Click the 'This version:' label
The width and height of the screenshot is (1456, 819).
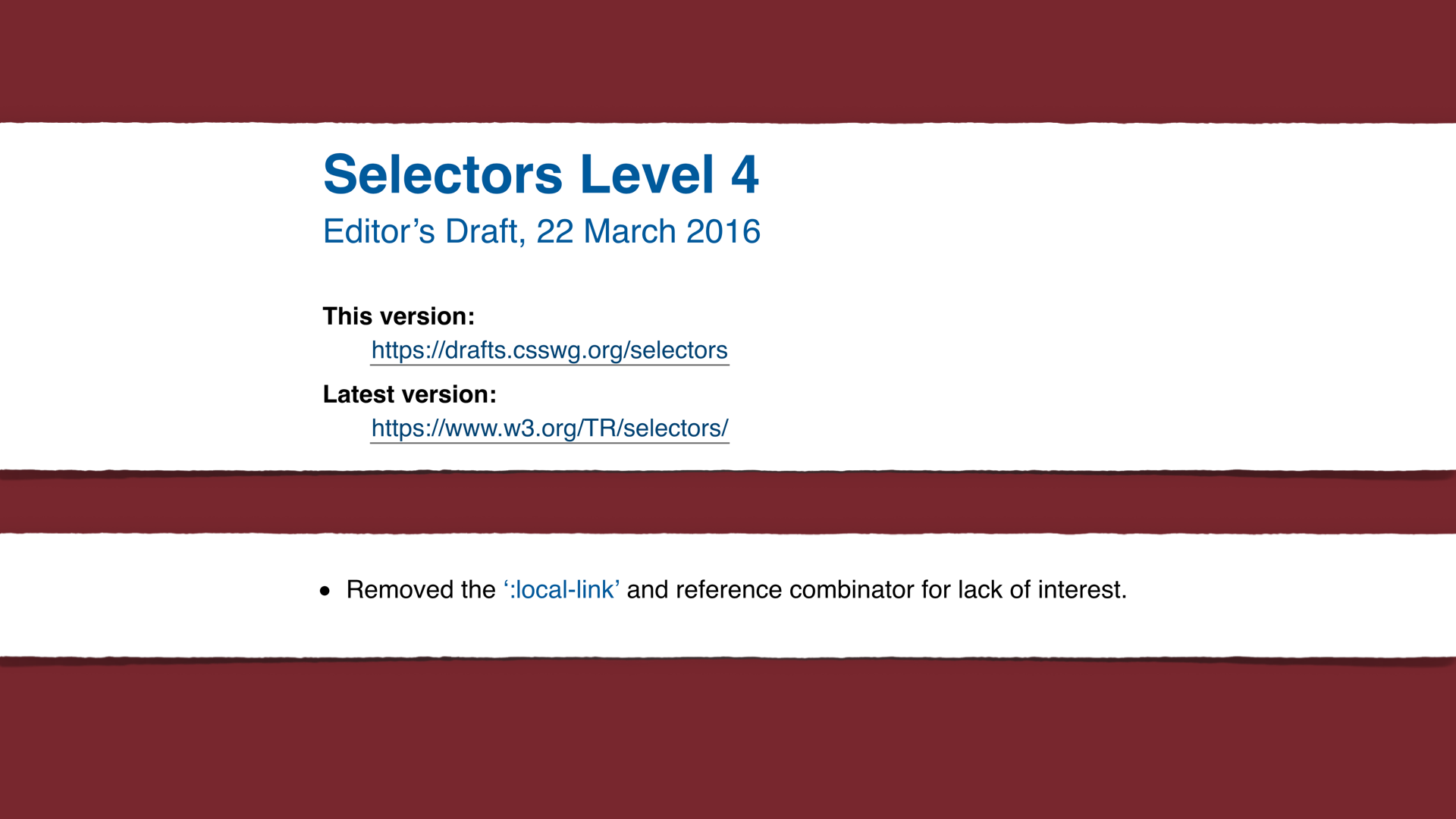tap(399, 316)
